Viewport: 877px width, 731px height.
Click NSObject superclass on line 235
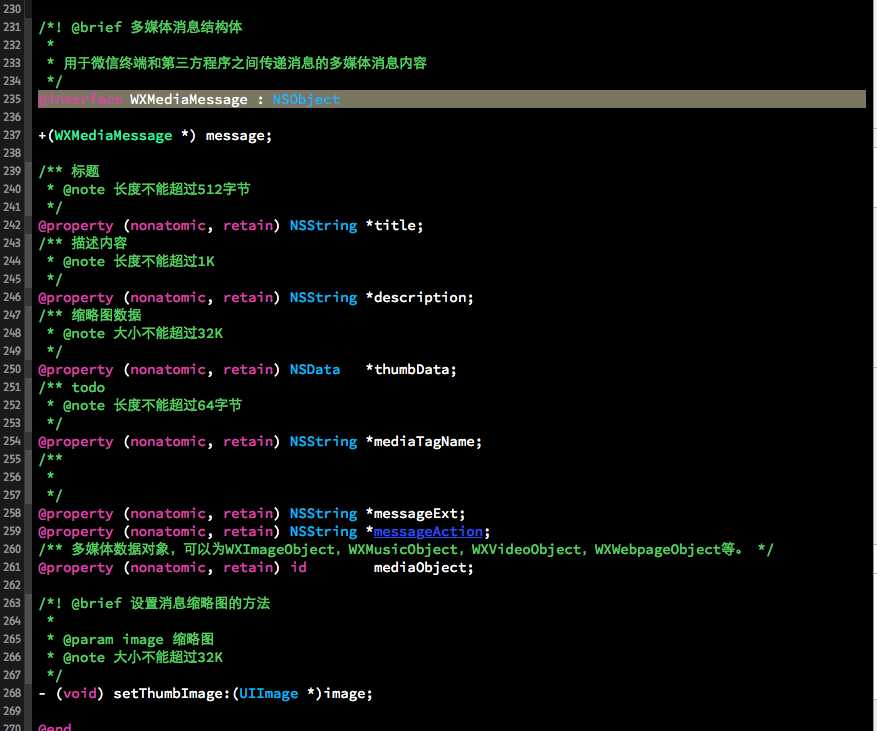click(x=306, y=100)
